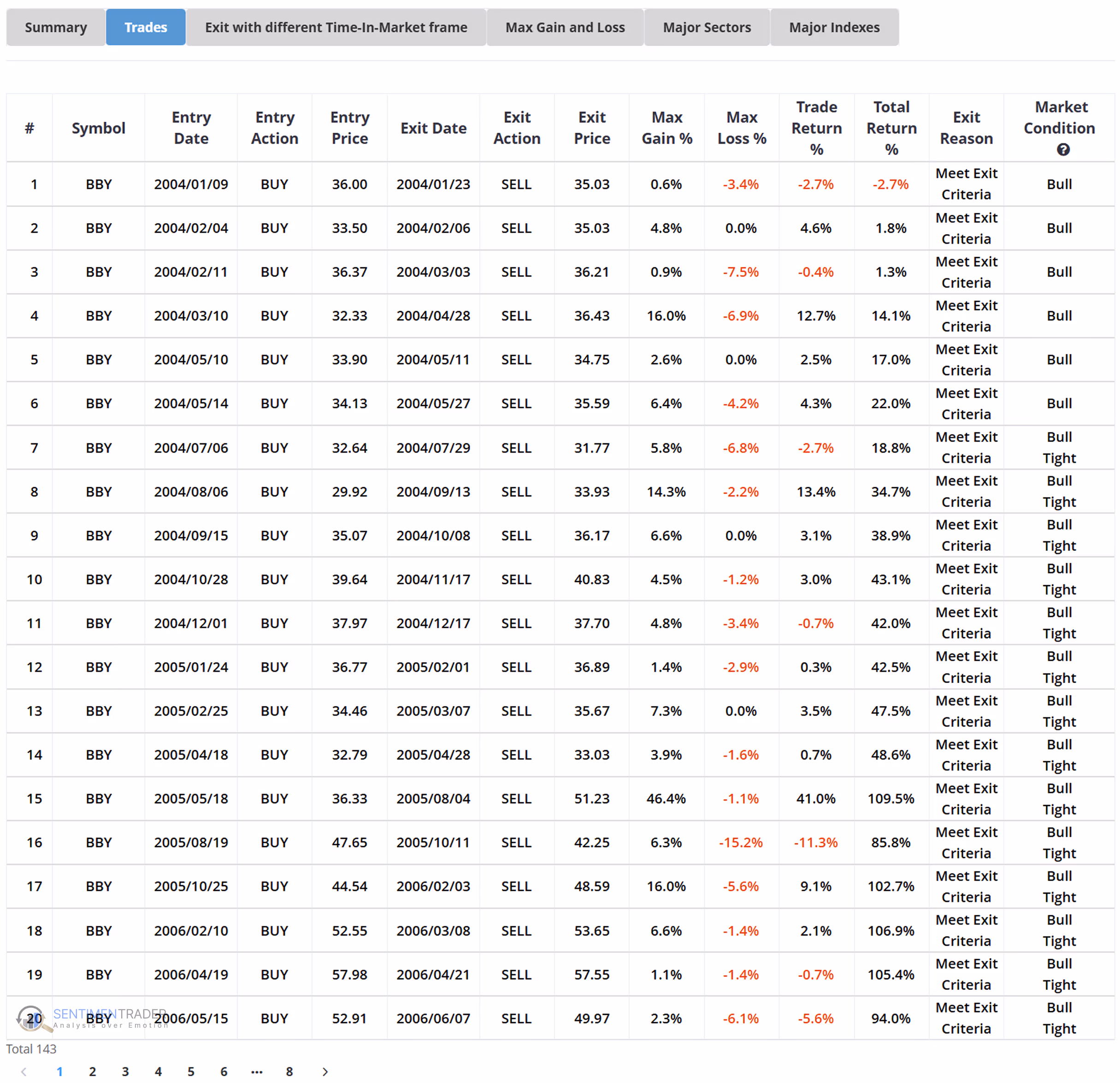Click the Market Condition help question-mark icon
The height and width of the screenshot is (1083, 1120).
click(x=1062, y=150)
